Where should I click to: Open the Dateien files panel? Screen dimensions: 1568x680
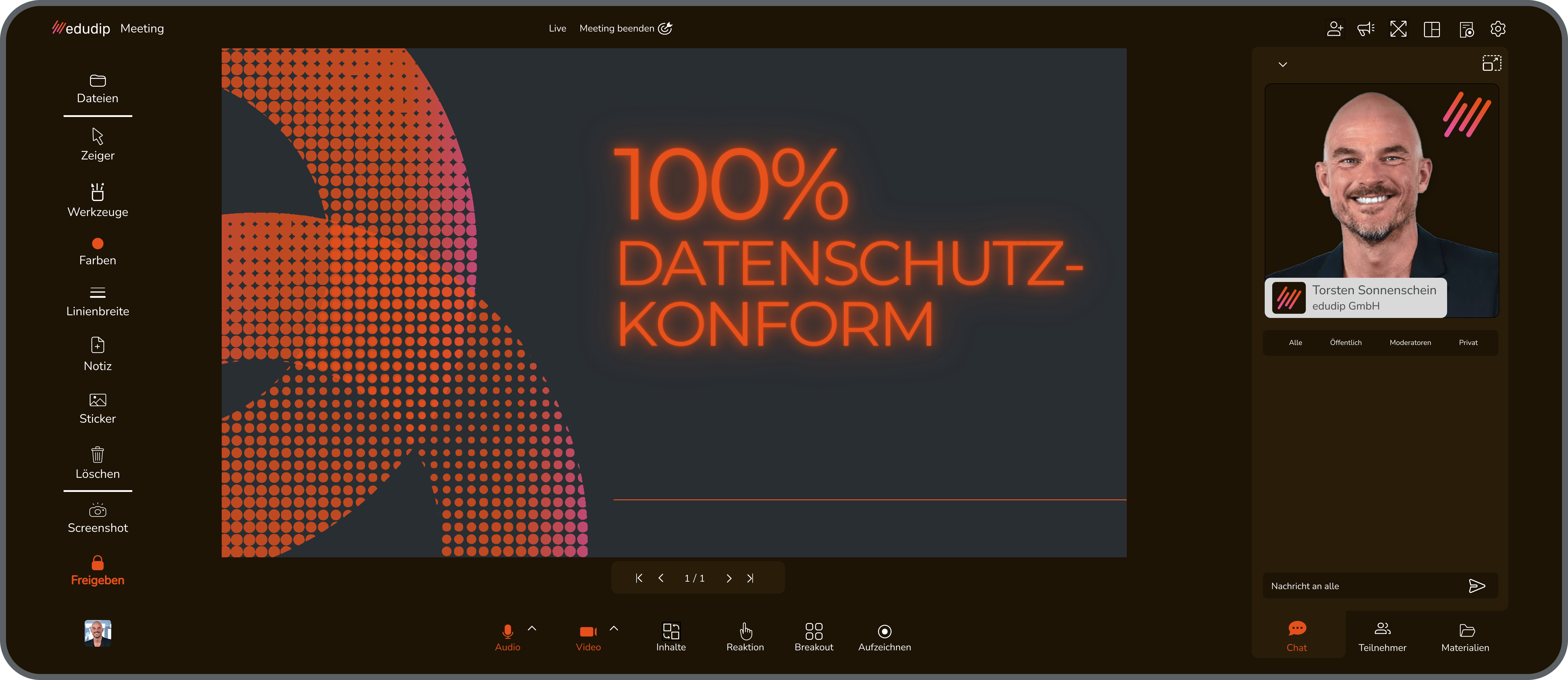(x=97, y=88)
